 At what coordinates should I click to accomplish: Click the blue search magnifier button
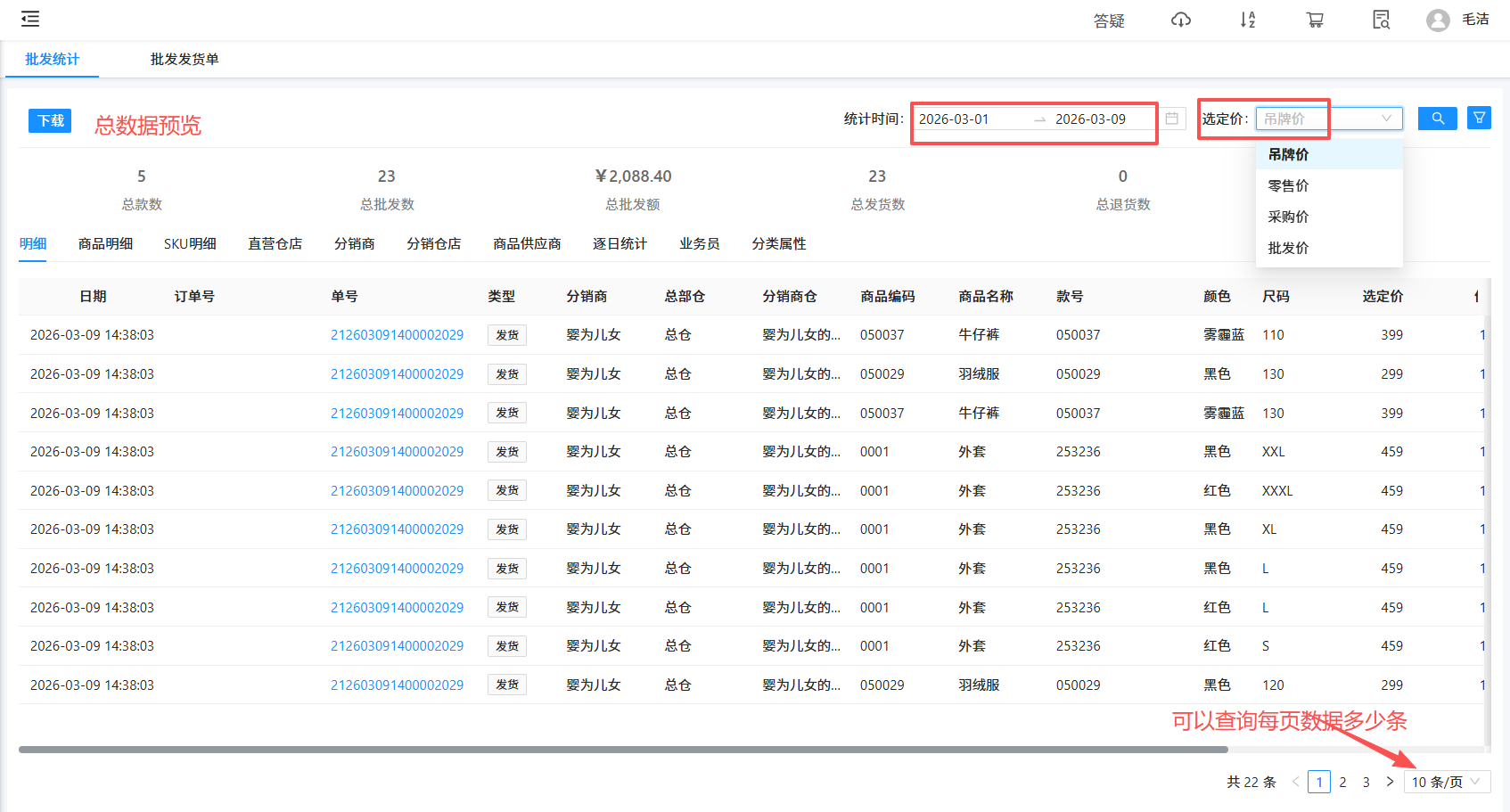tap(1437, 118)
